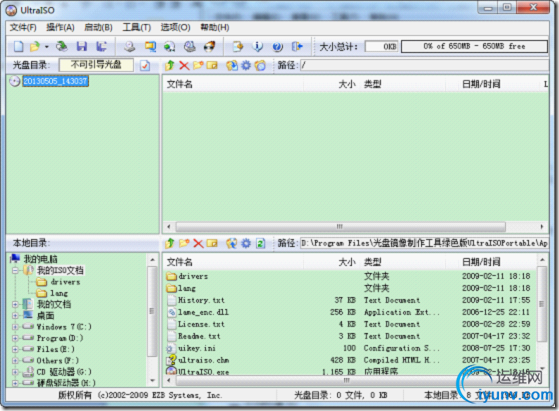Click the 0% of 650MB capacity bar
Viewport: 559px width, 411px height.
(475, 46)
